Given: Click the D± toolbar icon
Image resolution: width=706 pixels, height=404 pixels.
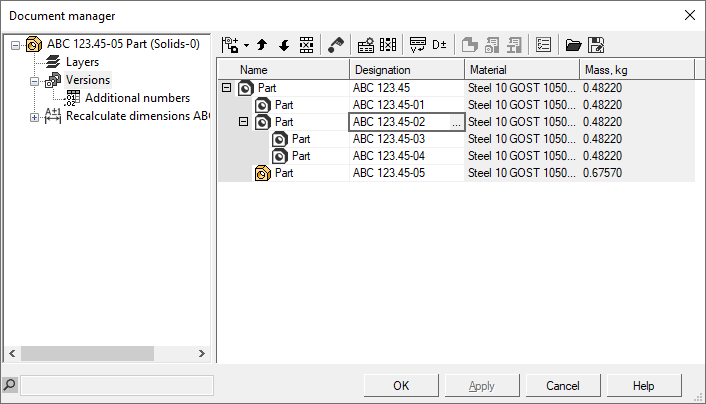Looking at the screenshot, I should click(x=439, y=45).
